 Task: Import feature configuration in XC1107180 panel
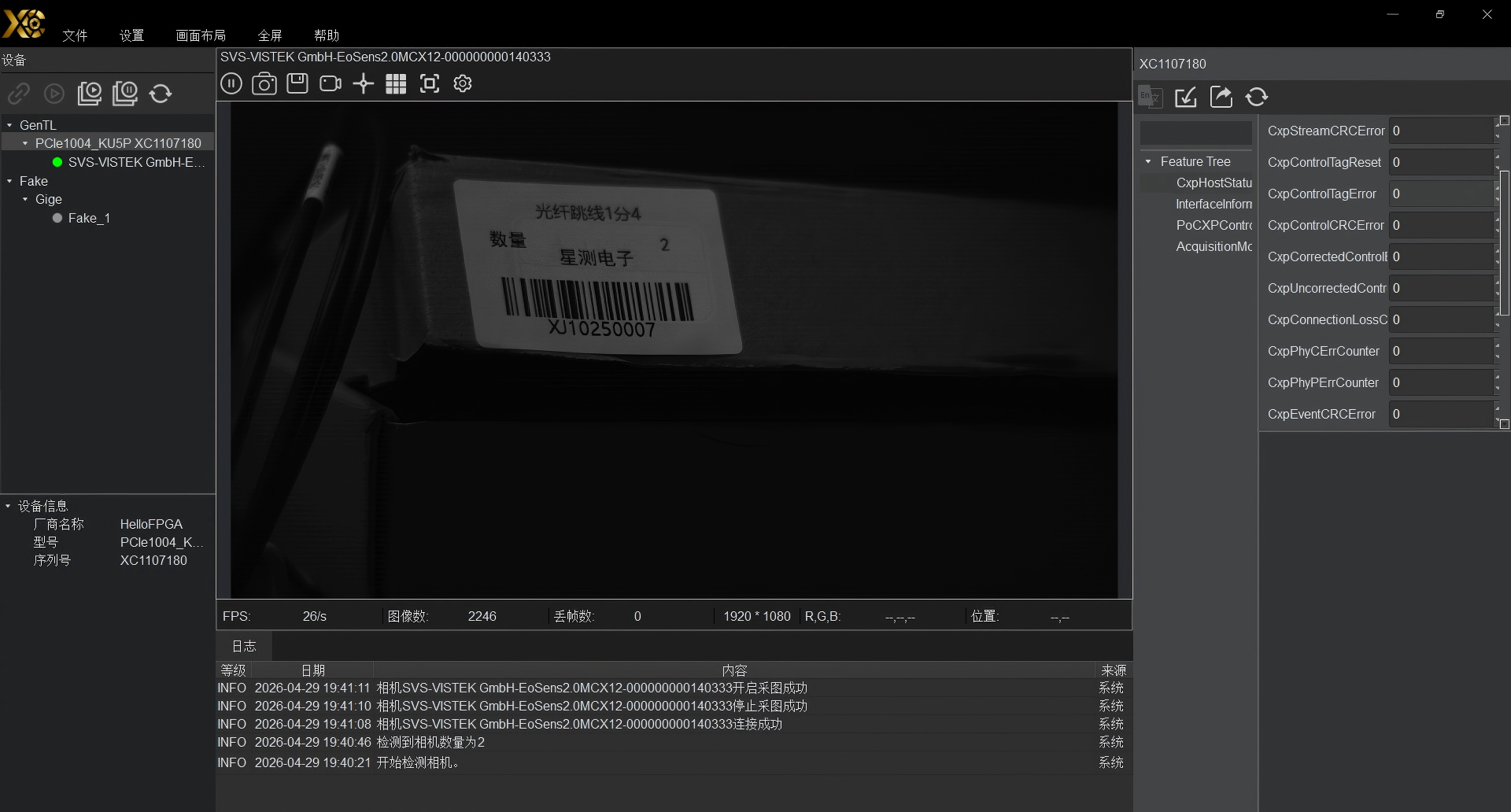(x=1186, y=97)
